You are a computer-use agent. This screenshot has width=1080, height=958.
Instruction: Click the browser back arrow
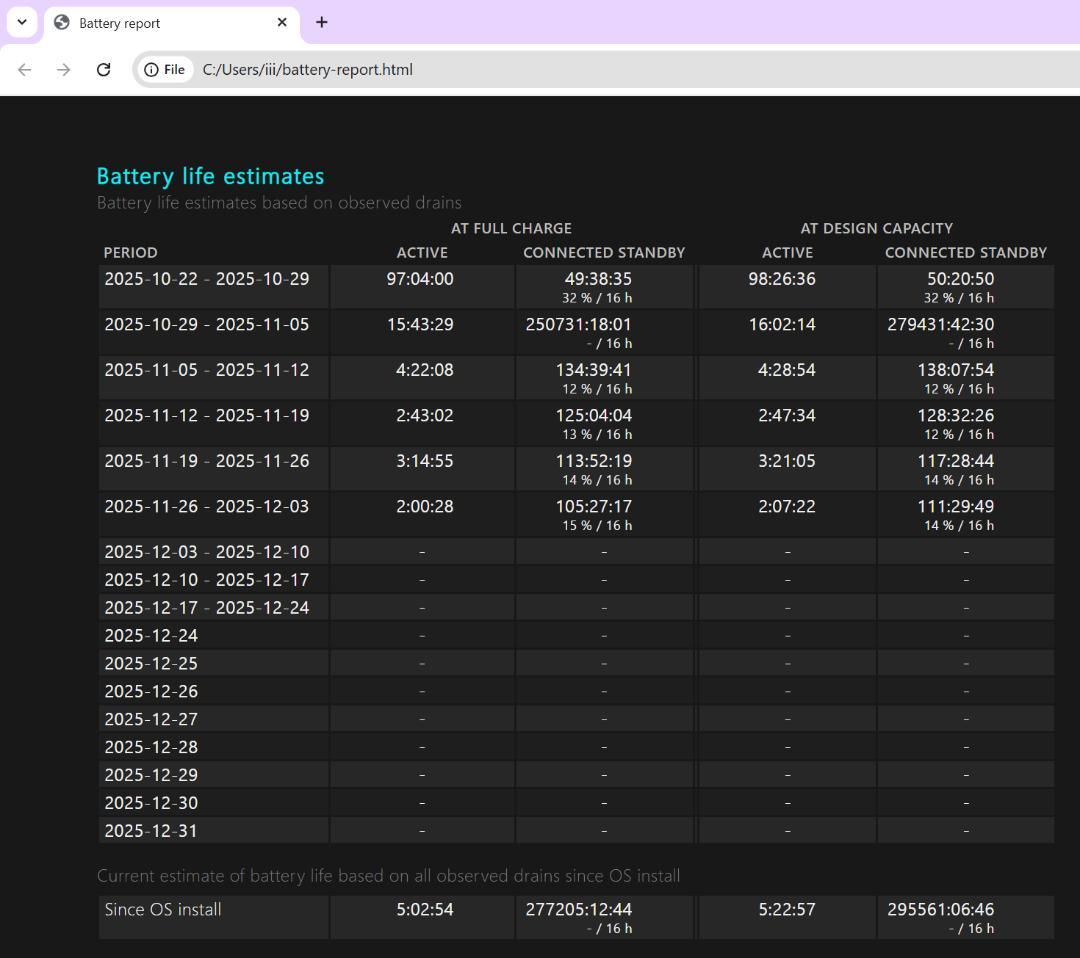25,69
